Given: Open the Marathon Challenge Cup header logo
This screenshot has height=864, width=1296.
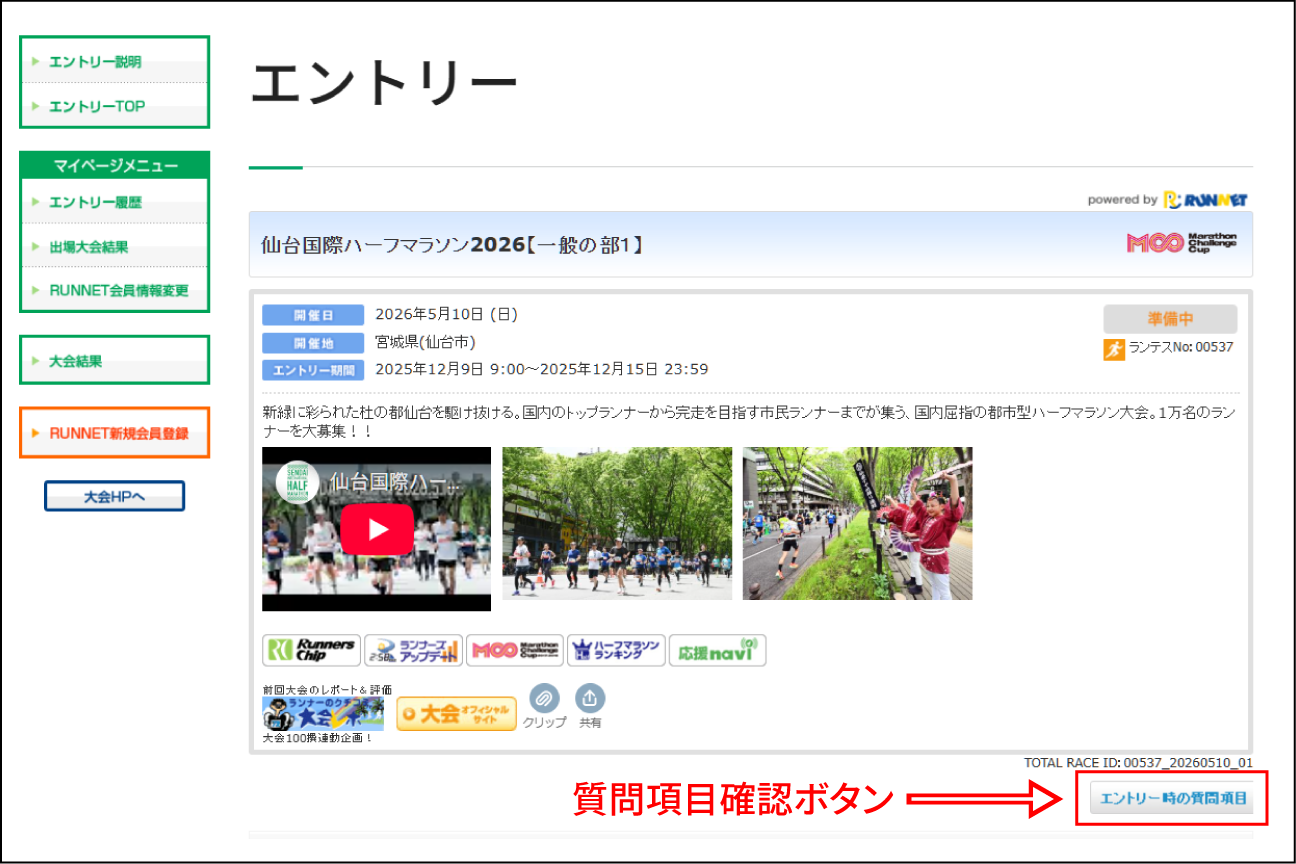Looking at the screenshot, I should click(1181, 243).
